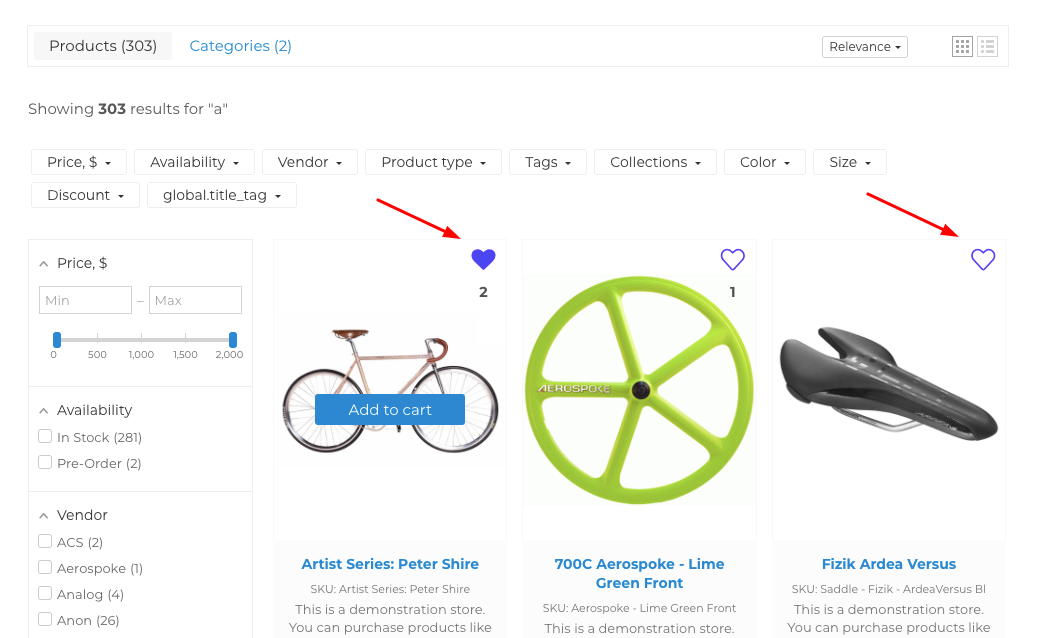Toggle the Anon (26) vendor filter
1043x638 pixels.
click(x=45, y=619)
